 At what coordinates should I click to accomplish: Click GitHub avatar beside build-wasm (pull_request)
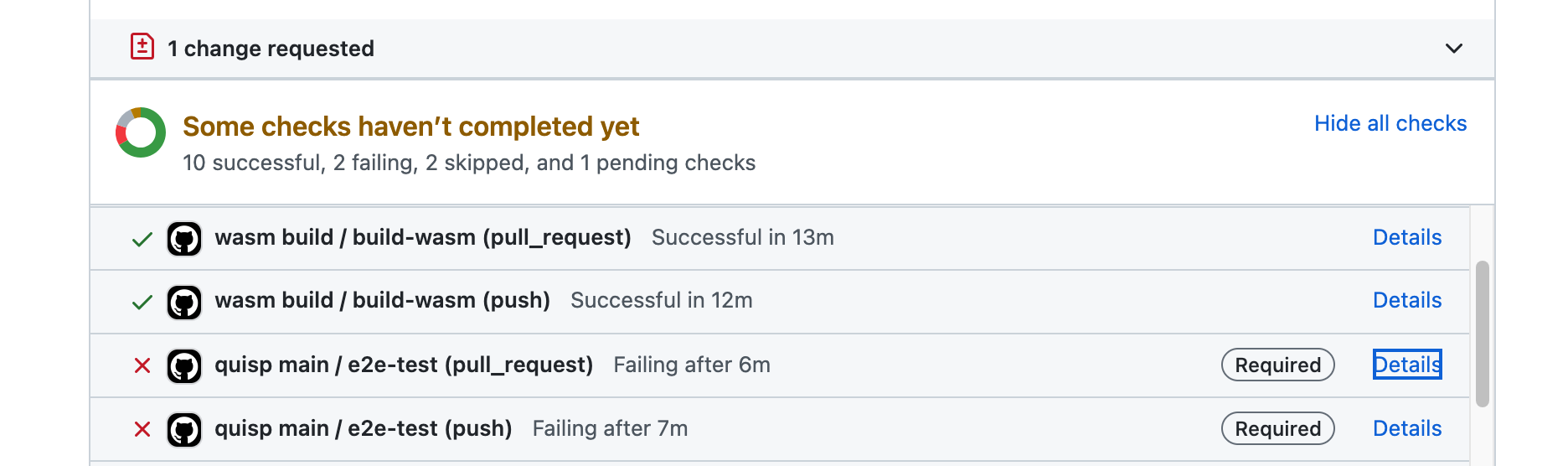(184, 239)
